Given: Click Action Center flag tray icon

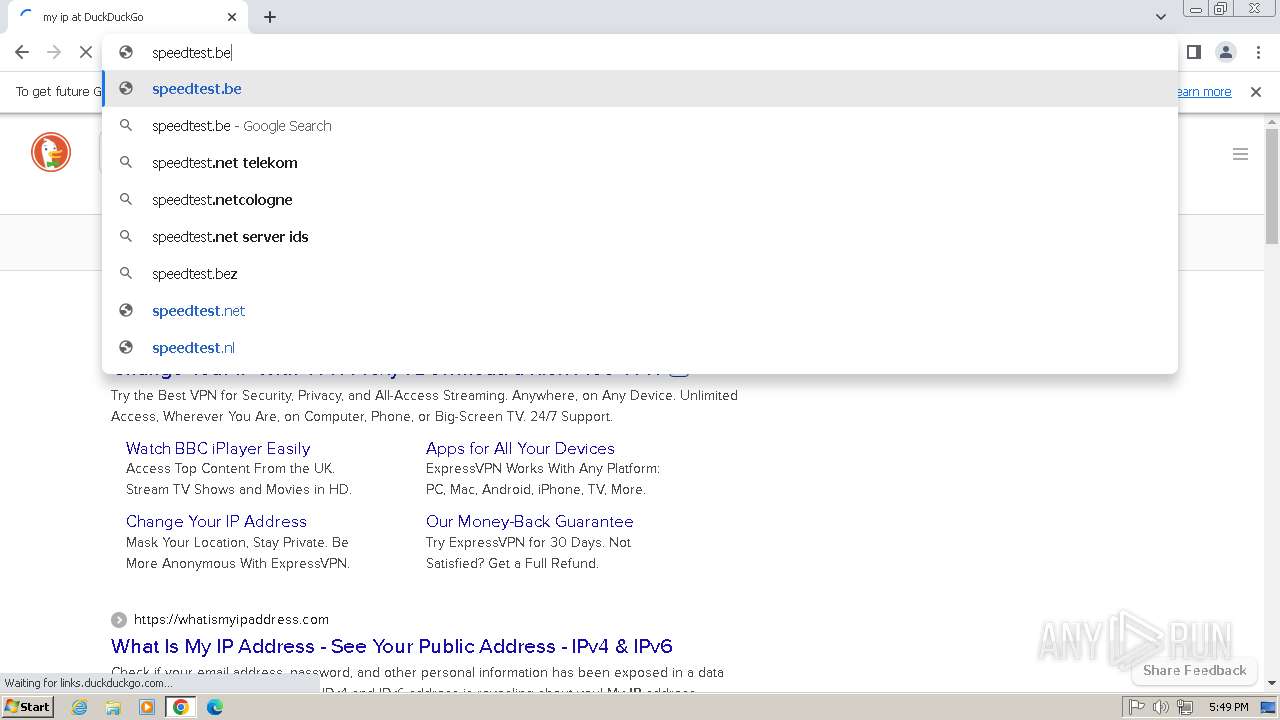Looking at the screenshot, I should coord(1137,707).
